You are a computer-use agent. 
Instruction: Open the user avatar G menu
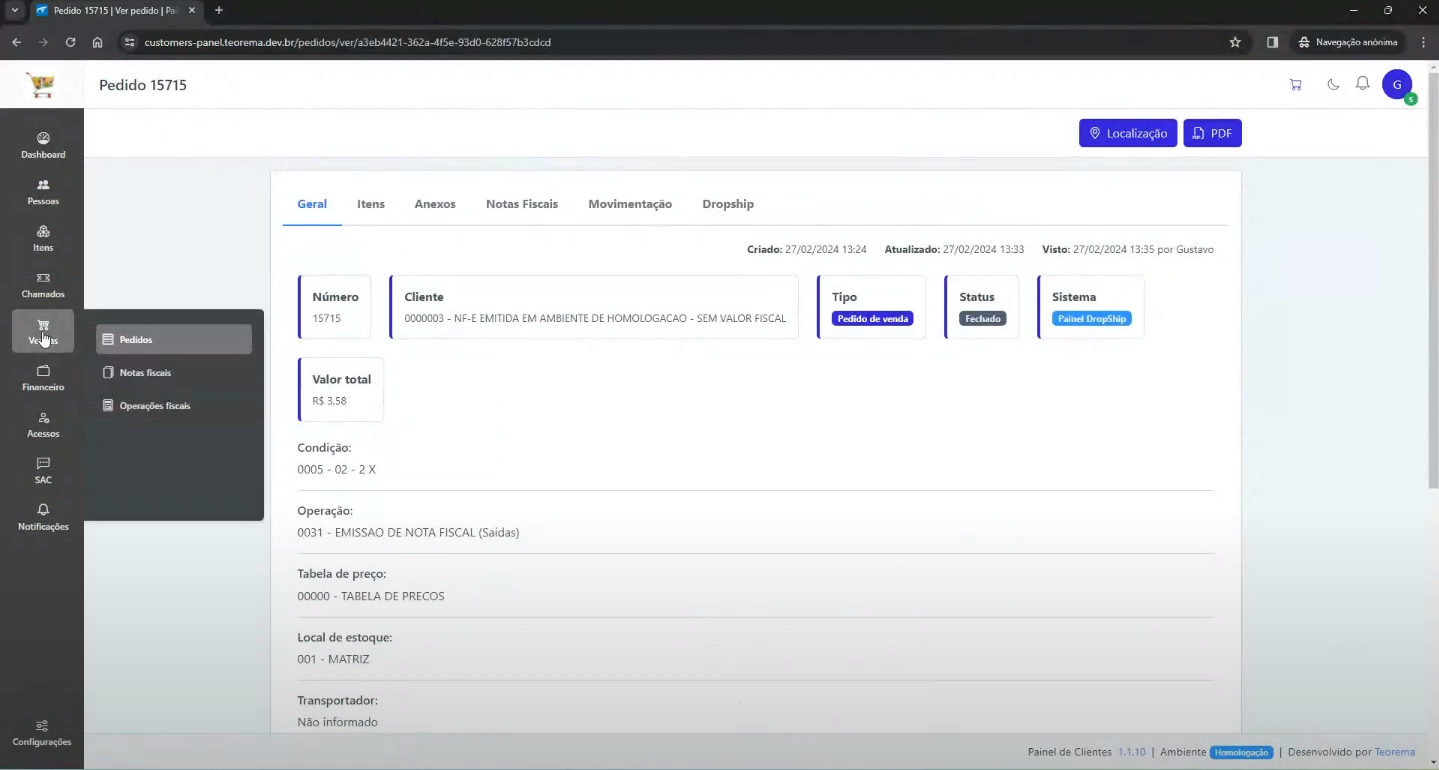tap(1397, 85)
